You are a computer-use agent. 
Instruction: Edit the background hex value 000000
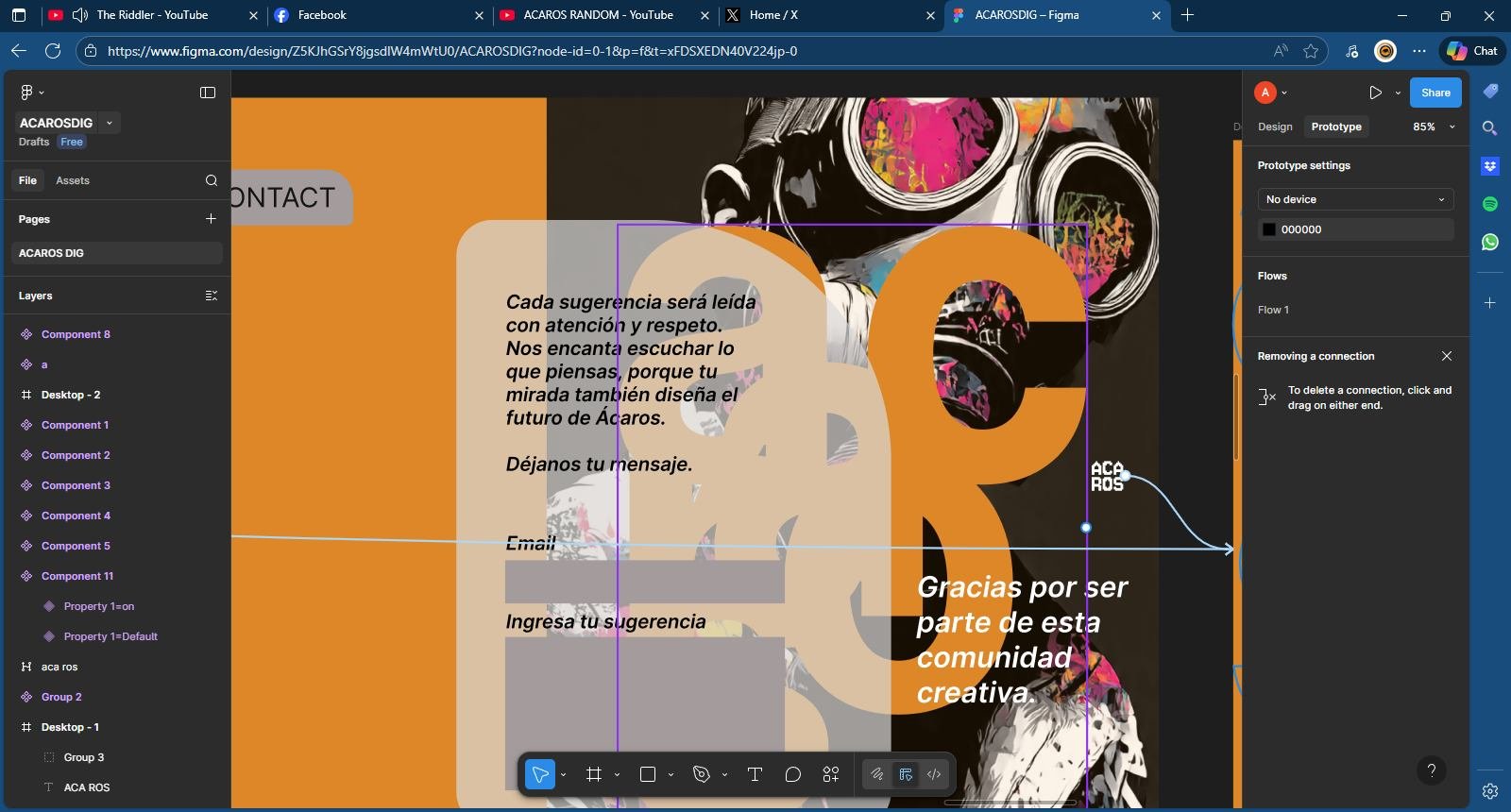(1301, 229)
